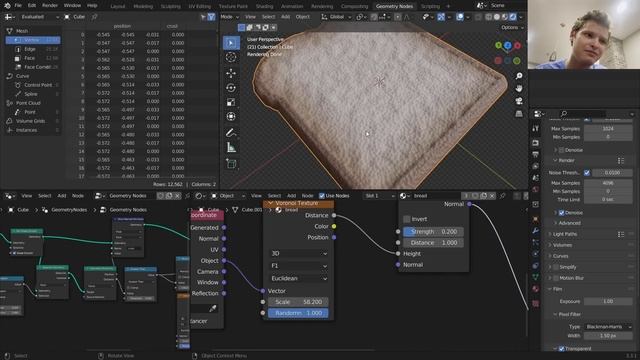This screenshot has width=640, height=360.
Task: Switch to the Geometry Nodes workspace tab
Action: (394, 6)
